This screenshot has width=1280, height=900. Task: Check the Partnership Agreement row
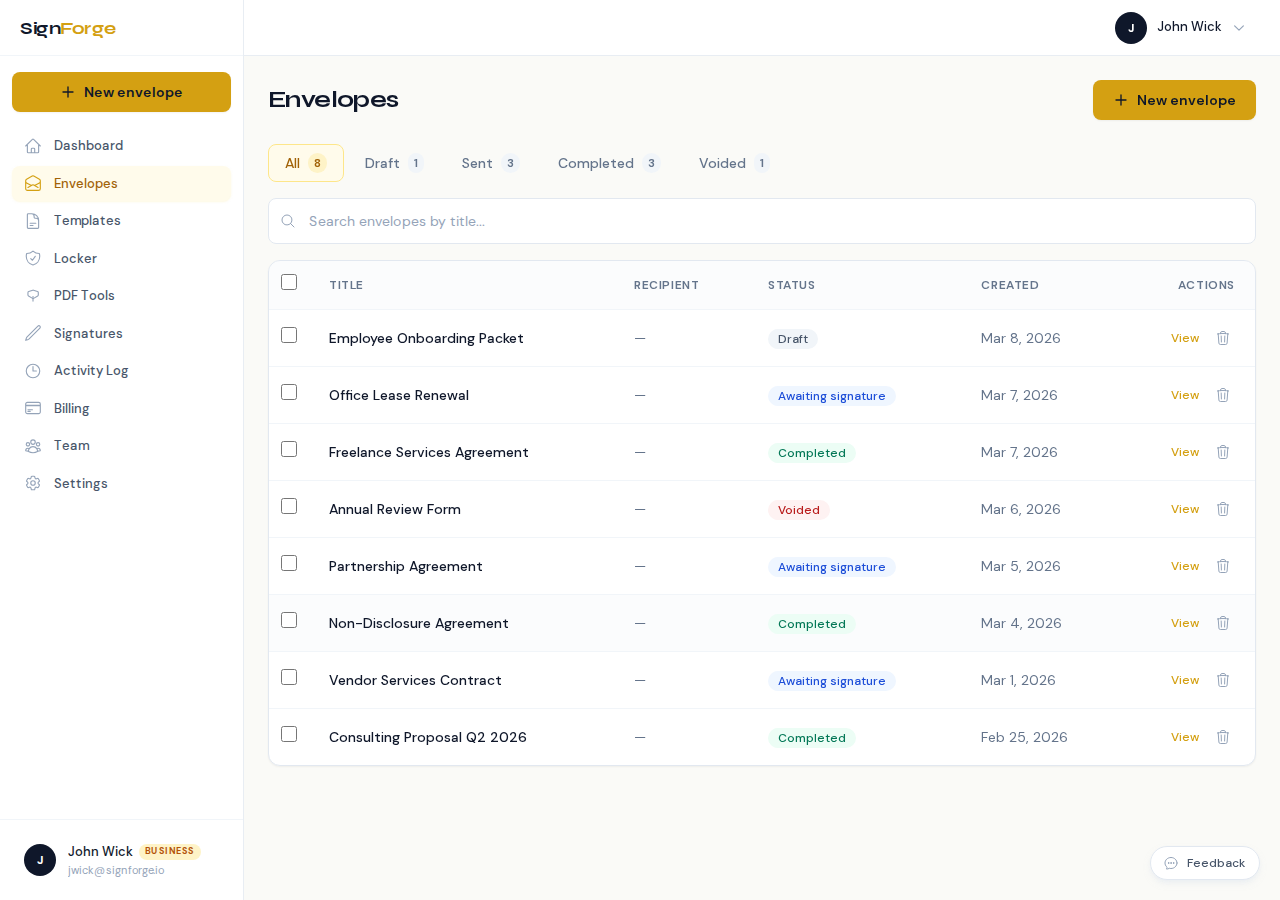tap(289, 563)
